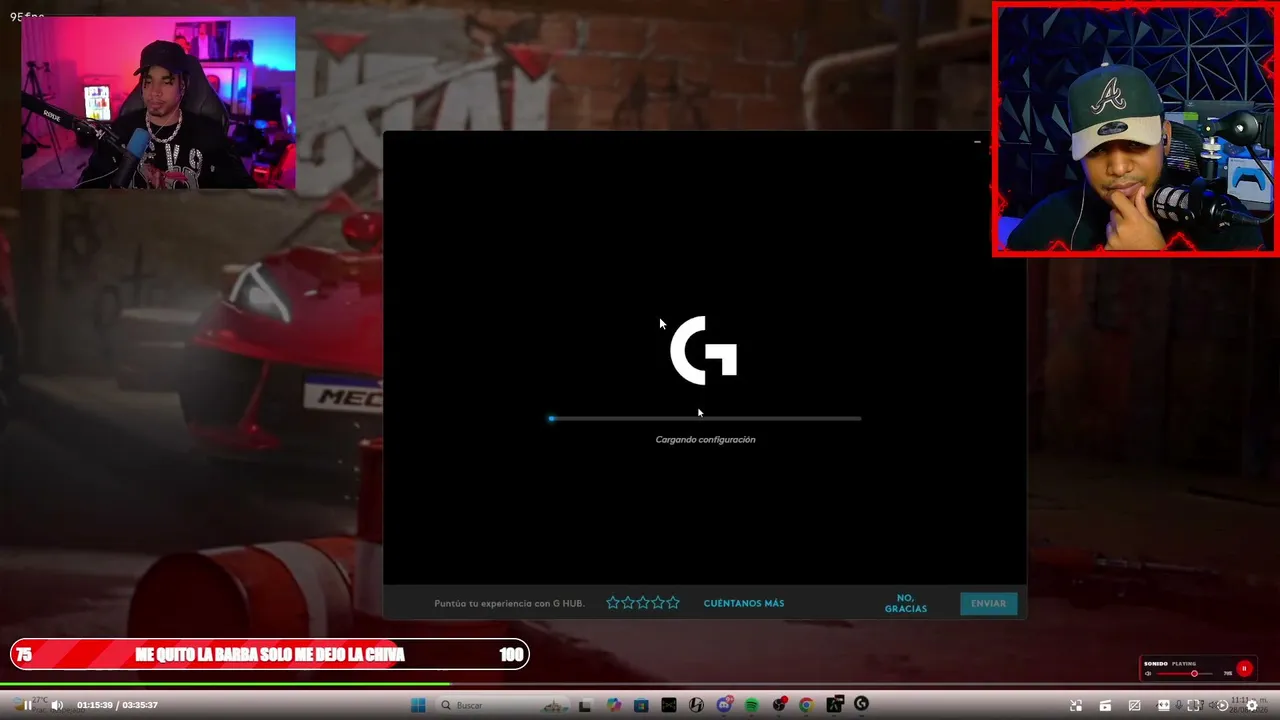Adjust the SONIDO volume slider
Screen dimensions: 1280x720
pos(1185,673)
